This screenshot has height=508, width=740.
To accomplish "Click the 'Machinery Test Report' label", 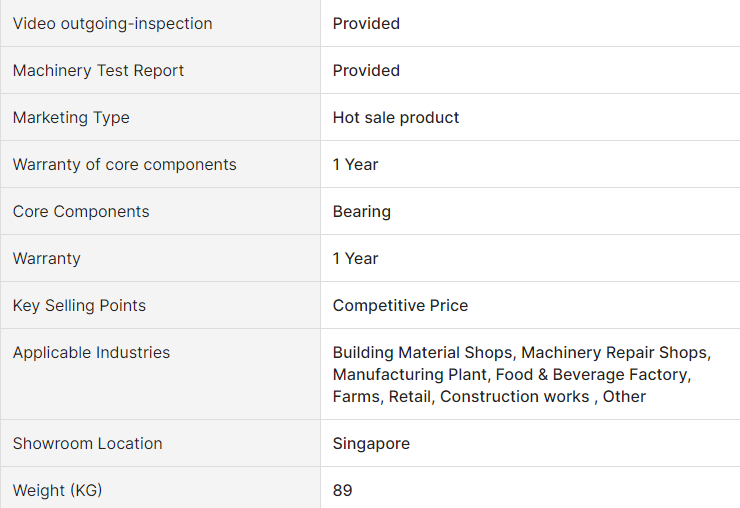I will click(x=98, y=70).
